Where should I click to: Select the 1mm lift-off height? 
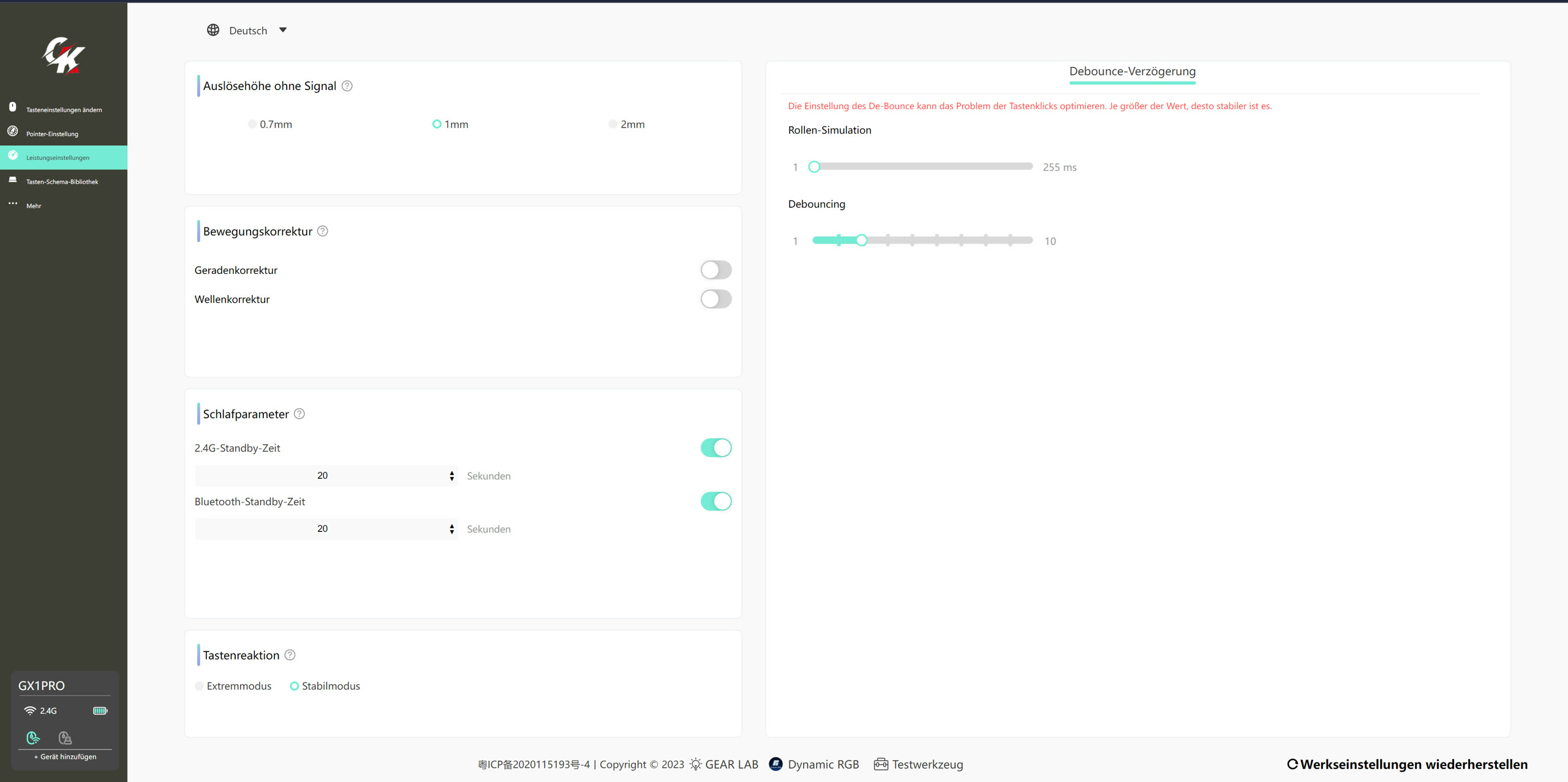450,124
